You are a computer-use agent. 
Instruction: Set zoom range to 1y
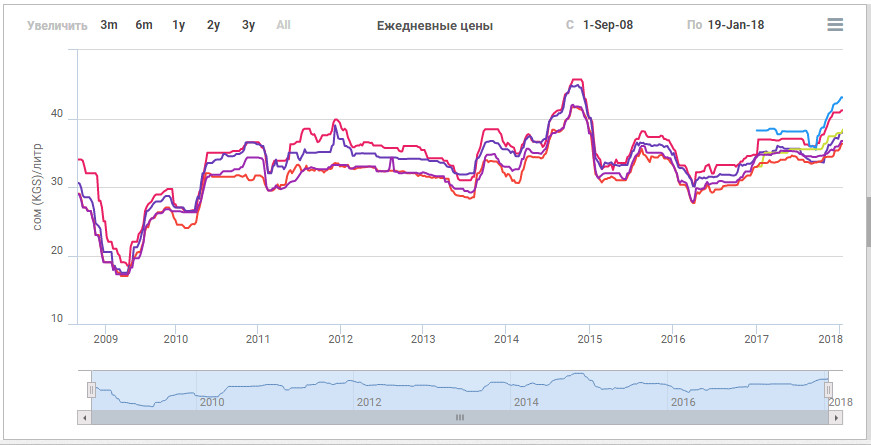(178, 25)
